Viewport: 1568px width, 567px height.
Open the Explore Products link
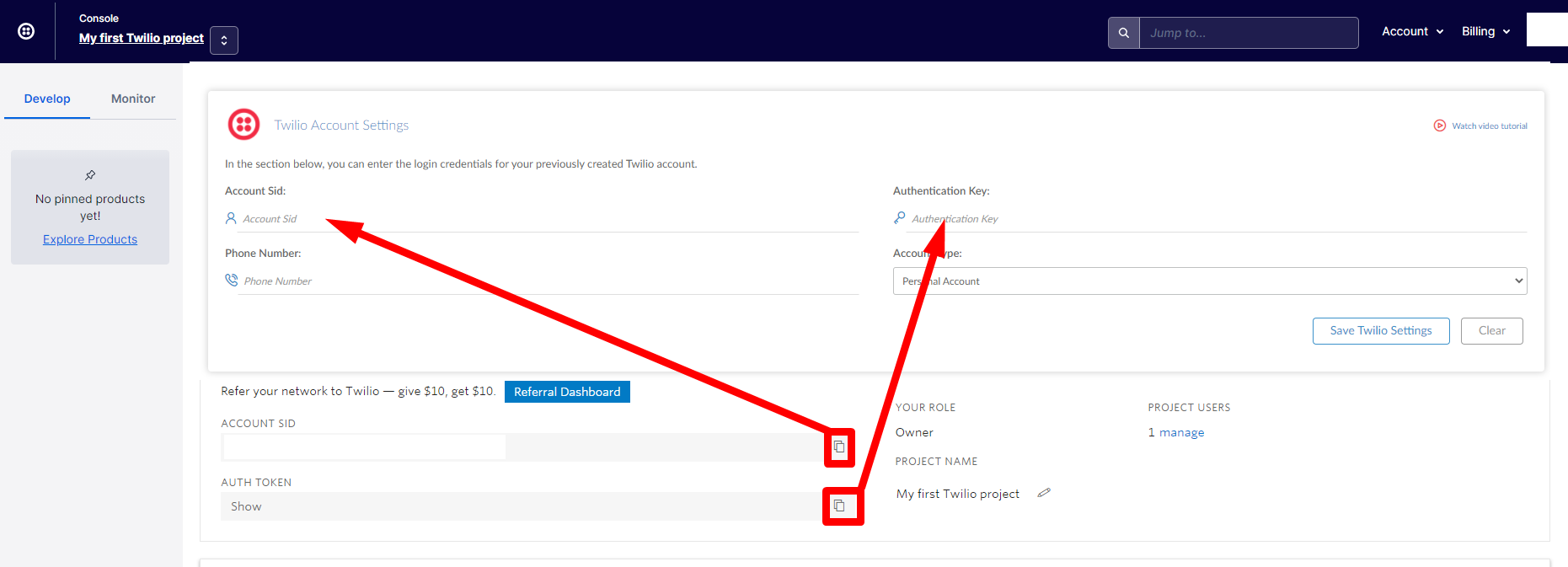[90, 239]
